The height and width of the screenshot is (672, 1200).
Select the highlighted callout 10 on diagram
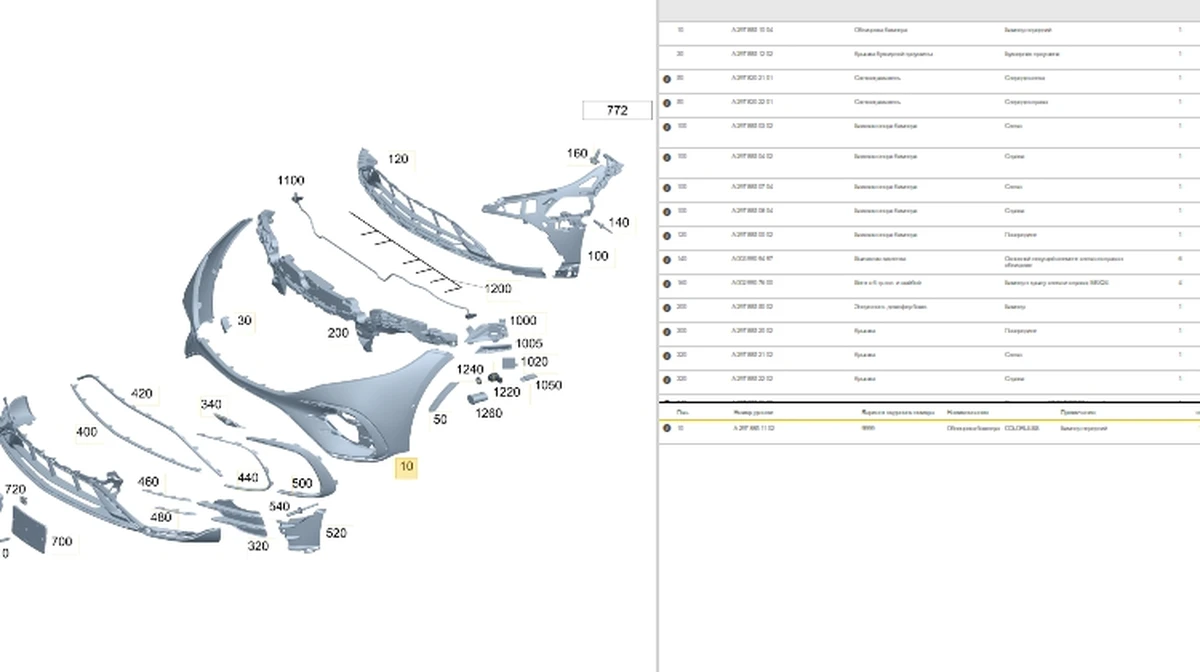(406, 466)
